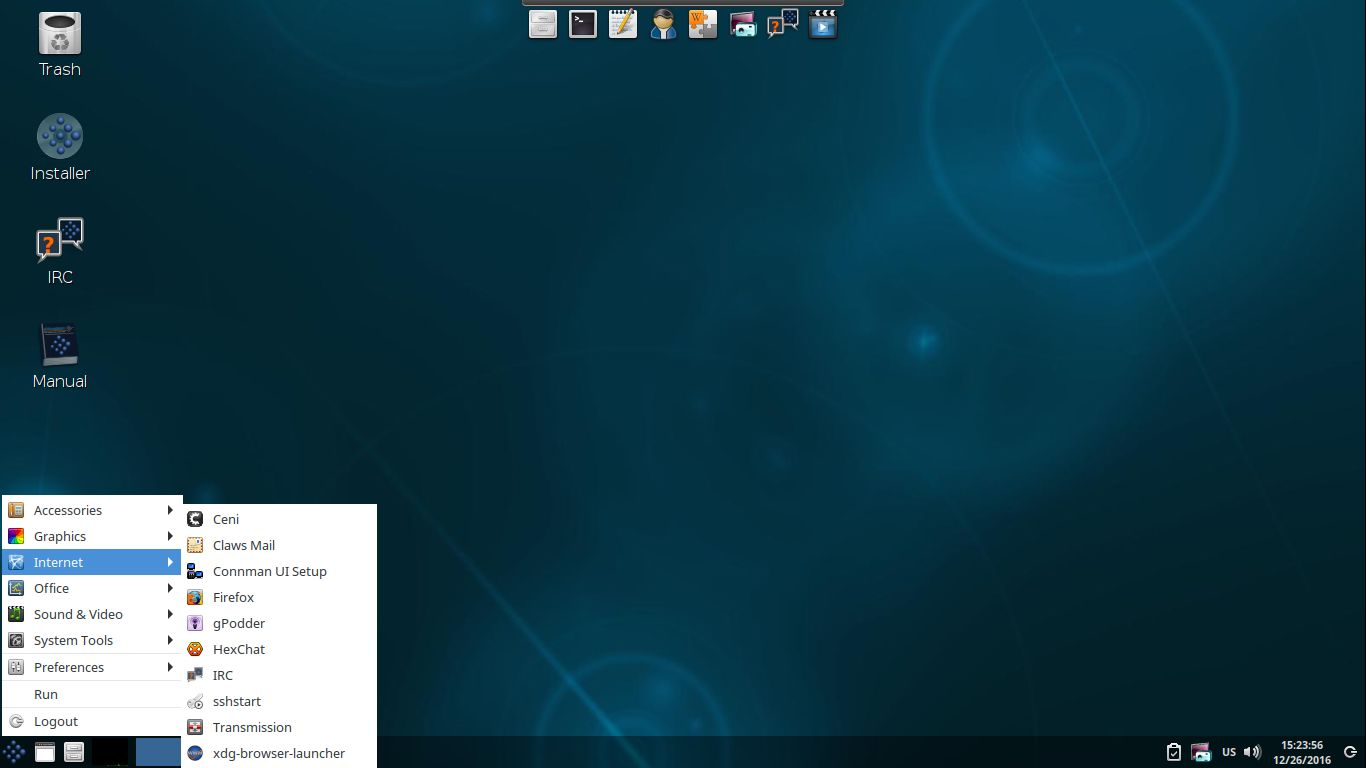
Task: Click the user avatar dock icon
Action: pyautogui.click(x=663, y=24)
